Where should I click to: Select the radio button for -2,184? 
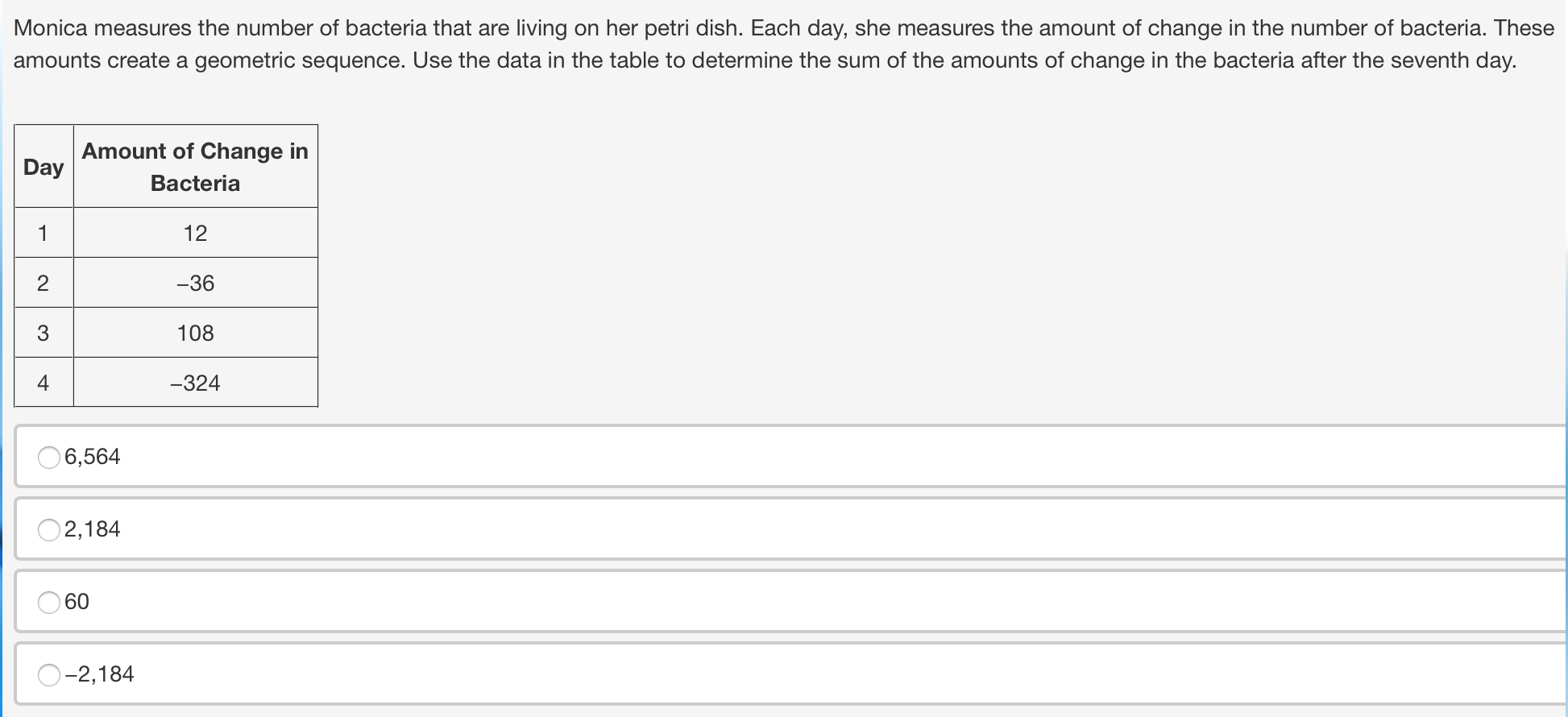point(48,674)
